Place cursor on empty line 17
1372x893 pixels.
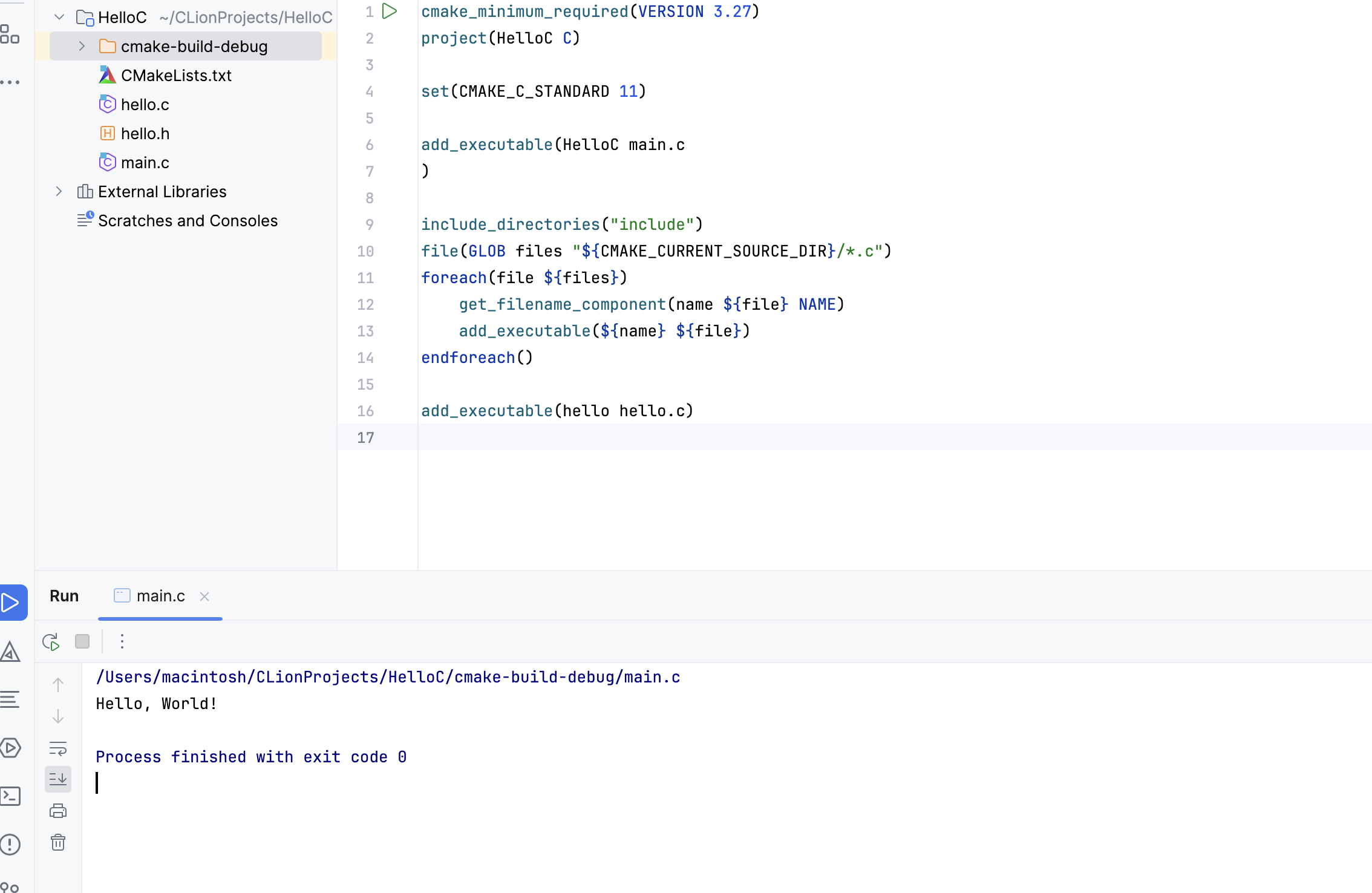tap(895, 437)
